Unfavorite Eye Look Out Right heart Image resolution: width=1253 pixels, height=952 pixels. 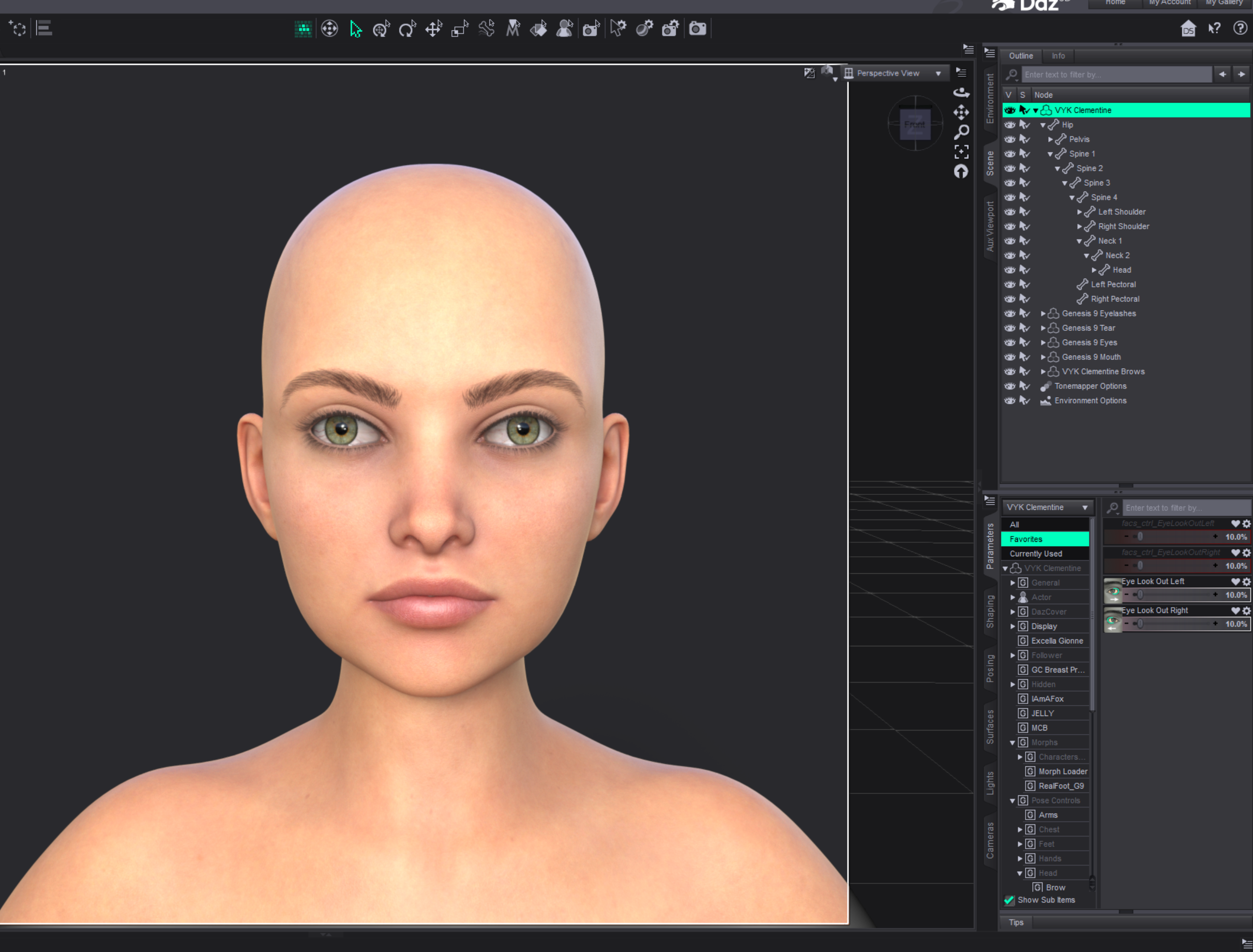point(1236,611)
